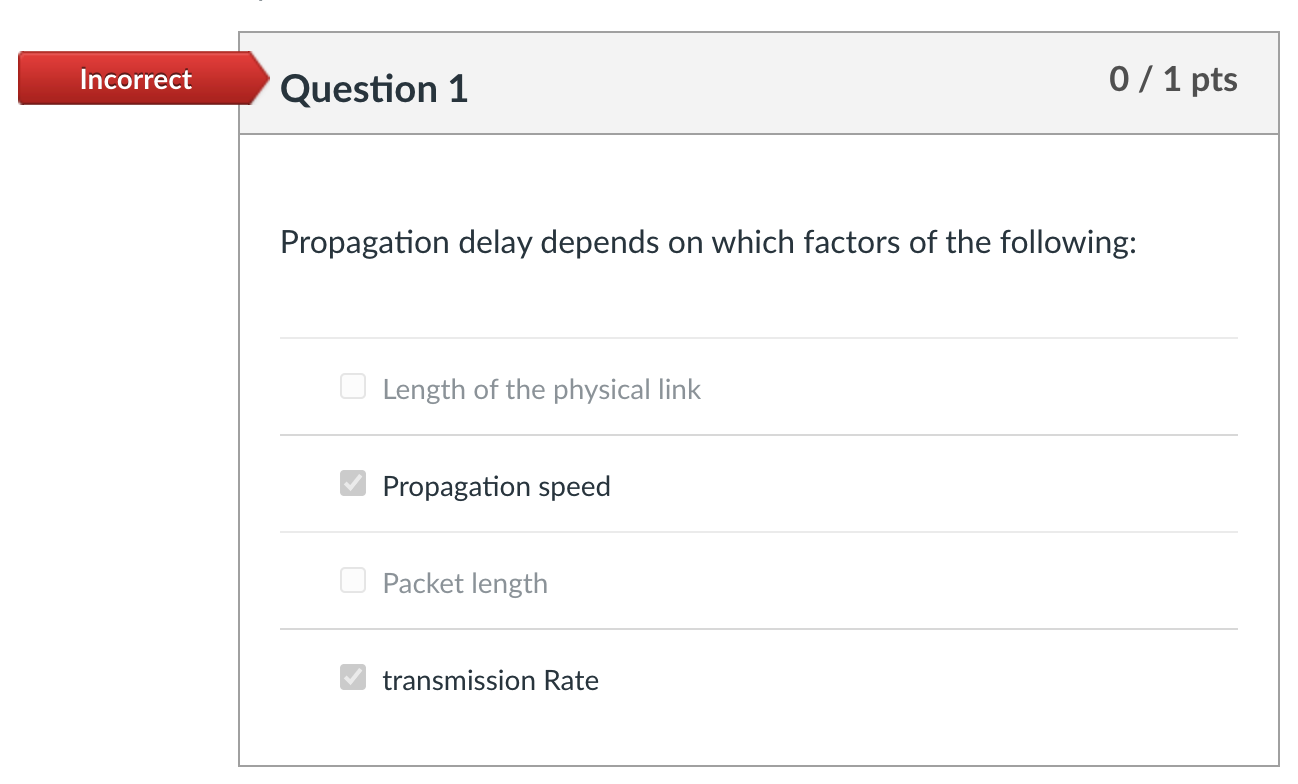Select the Incorrect status label text
The height and width of the screenshot is (784, 1298).
(x=135, y=79)
